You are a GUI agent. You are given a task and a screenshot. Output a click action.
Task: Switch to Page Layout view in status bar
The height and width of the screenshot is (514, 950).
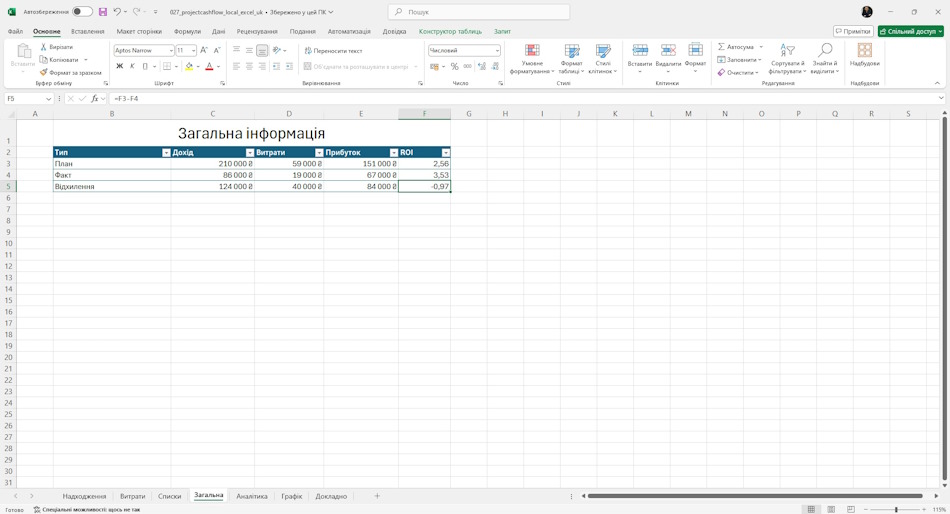coord(831,509)
